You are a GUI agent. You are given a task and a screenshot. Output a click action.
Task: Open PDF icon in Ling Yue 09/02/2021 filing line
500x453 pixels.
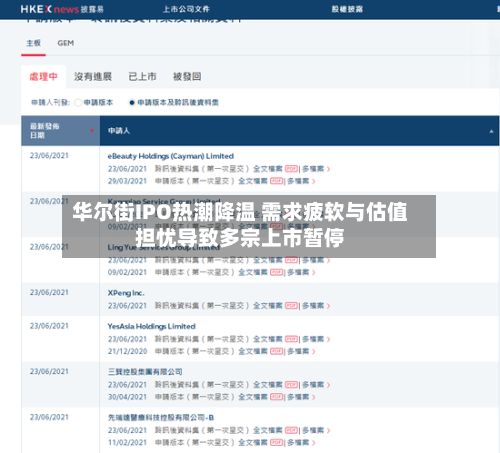click(x=277, y=272)
